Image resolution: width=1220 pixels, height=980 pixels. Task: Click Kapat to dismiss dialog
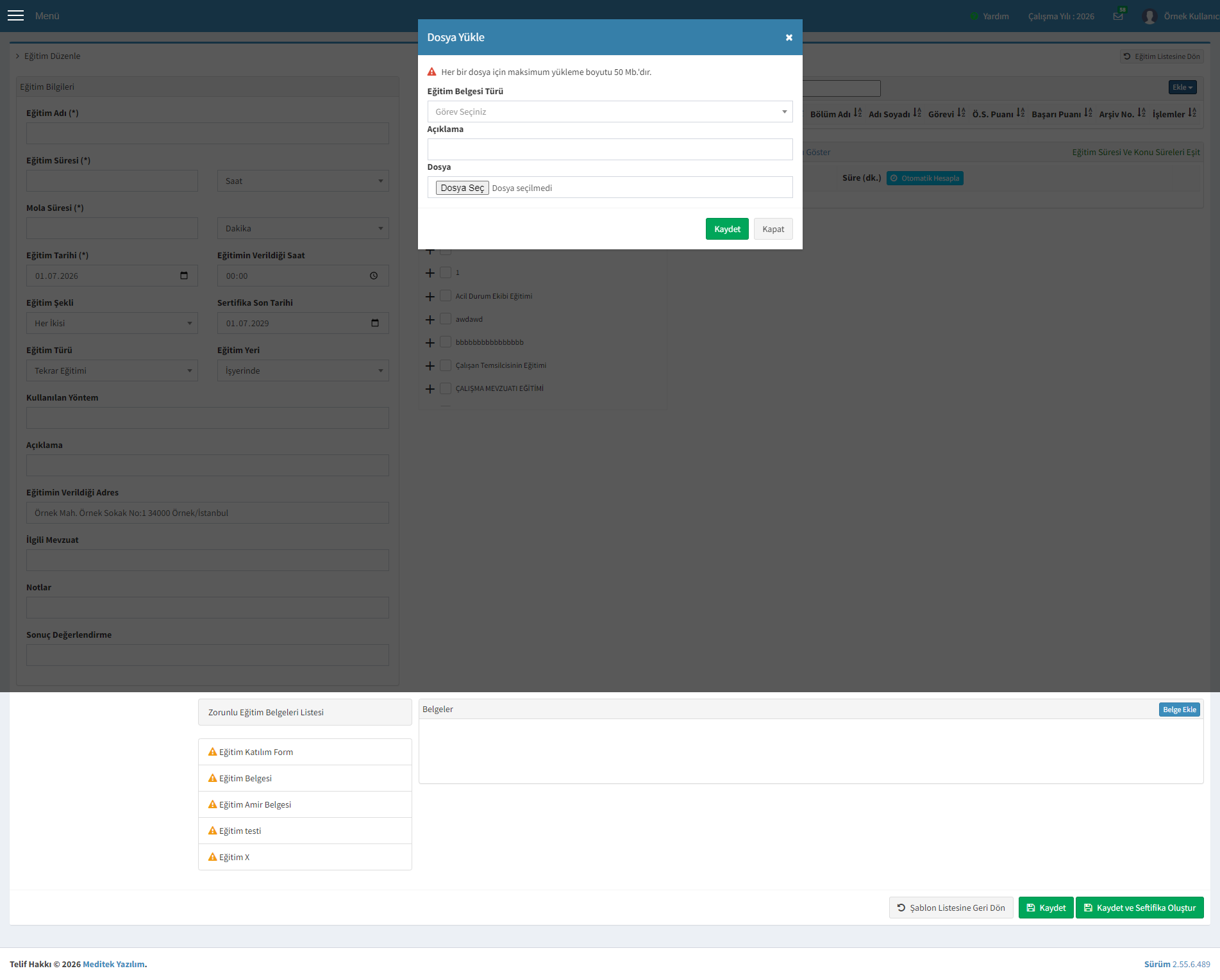tap(773, 229)
